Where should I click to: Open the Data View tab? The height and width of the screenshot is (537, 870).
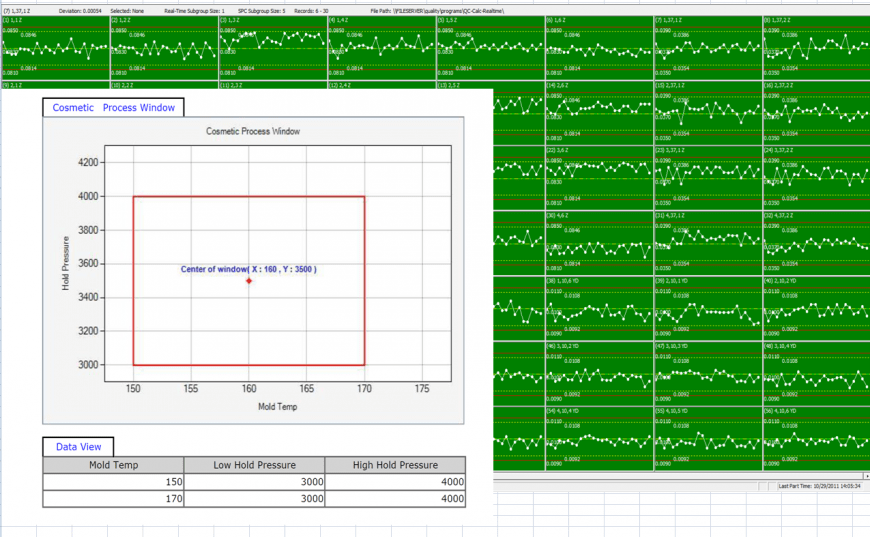click(x=78, y=447)
